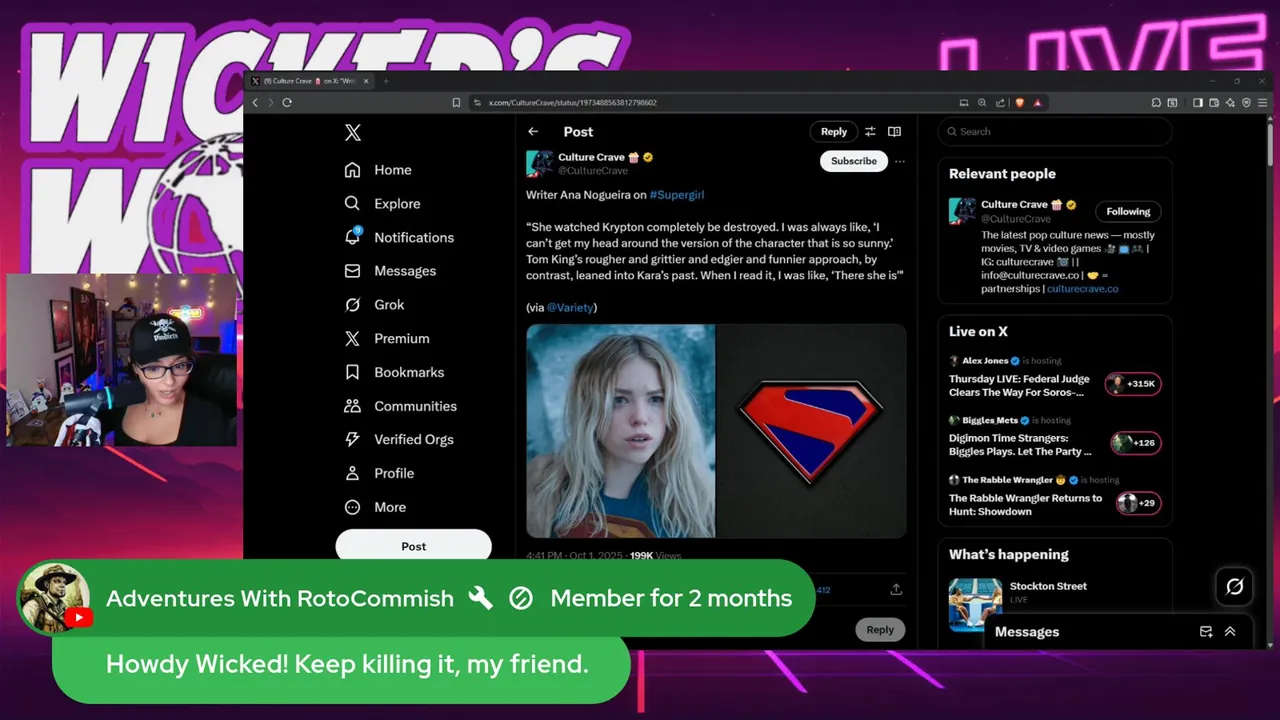Open The Rabble Wrangler Returns to Hunt title
Screen dimensions: 1280x720
pyautogui.click(x=1026, y=505)
